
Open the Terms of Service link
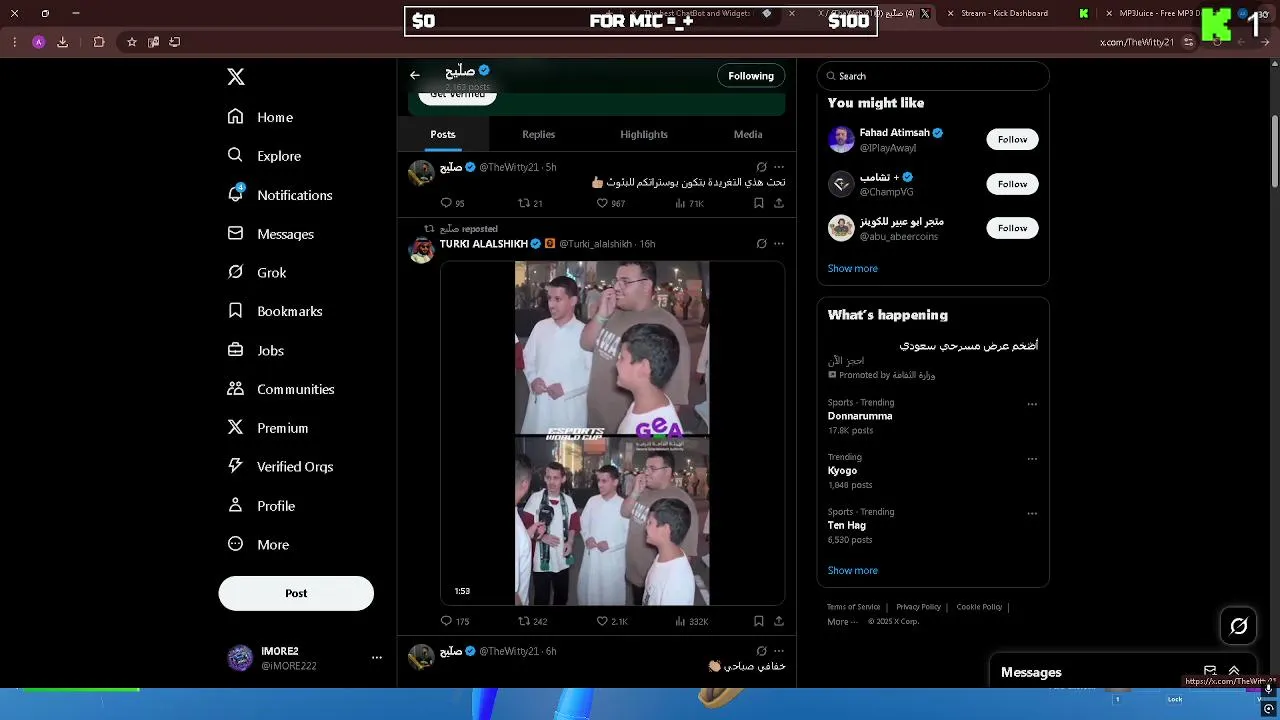(853, 607)
